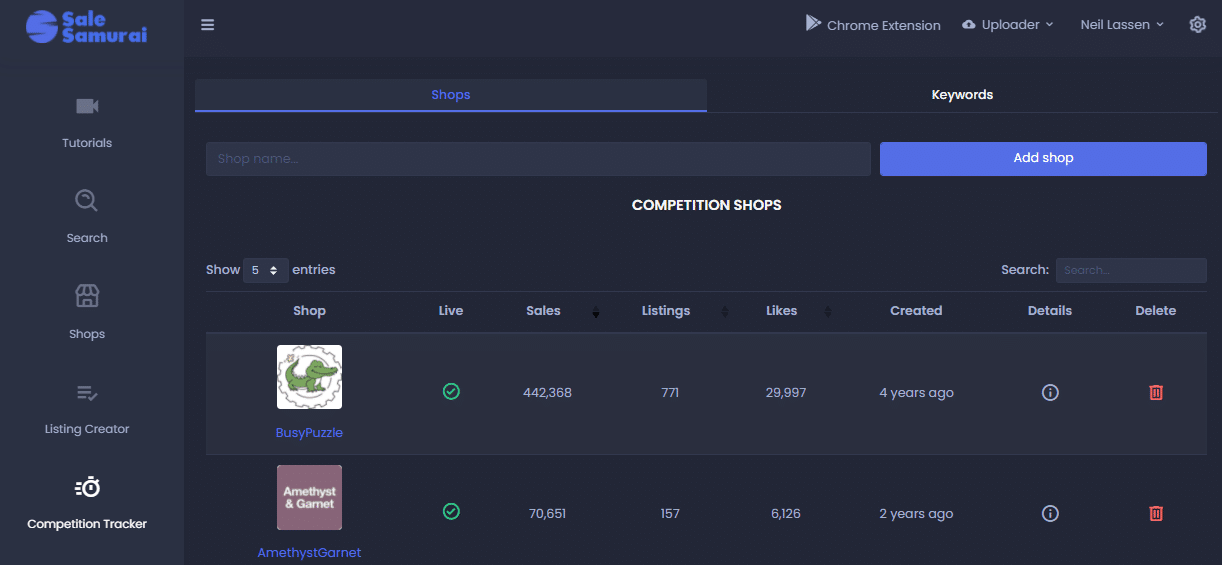
Task: Click the BusyPuzzle crocodile thumbnail
Action: click(x=309, y=377)
